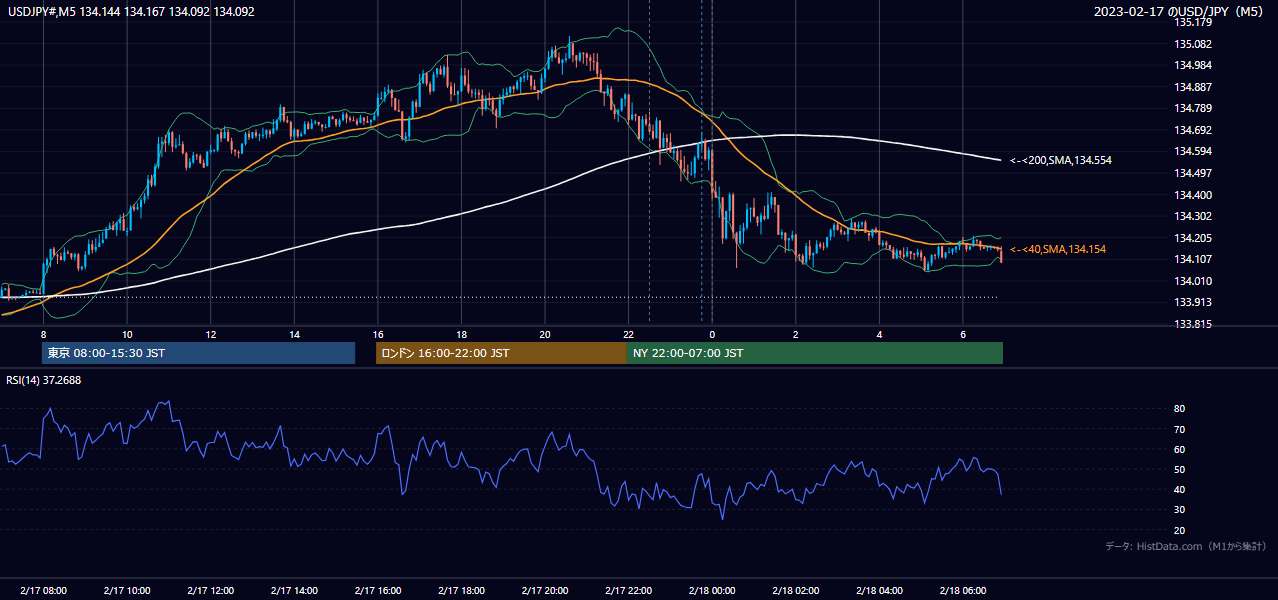Click the RSI 50 level label

1180,469
